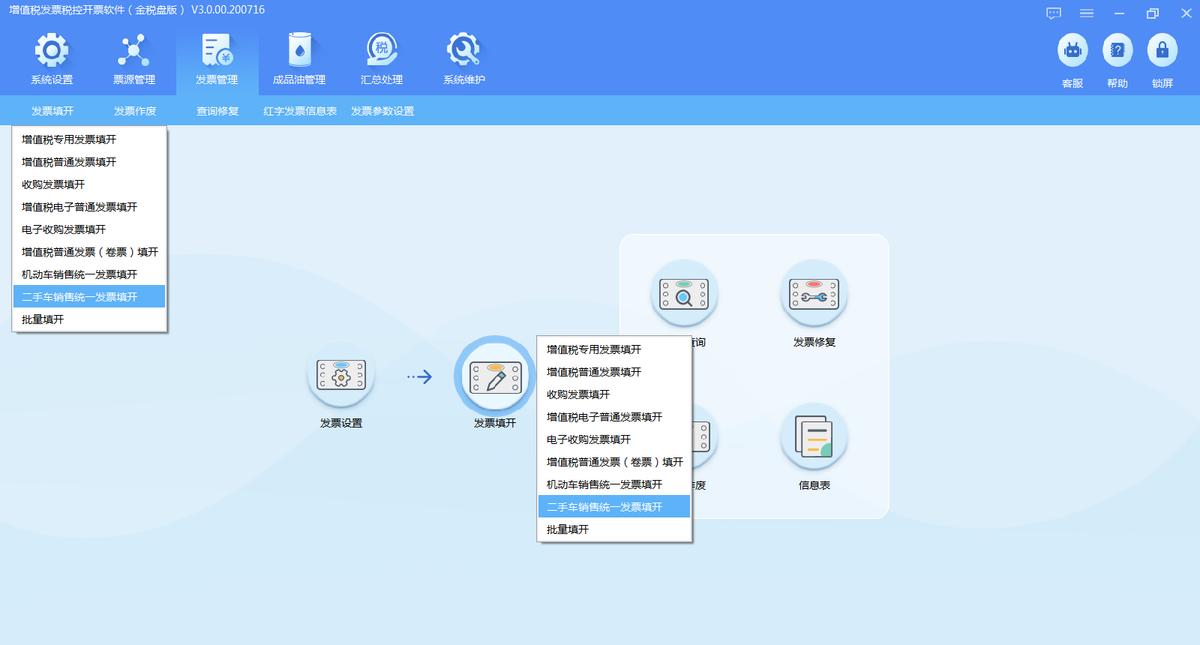Open the hamburger menu in the title bar

pos(1086,14)
